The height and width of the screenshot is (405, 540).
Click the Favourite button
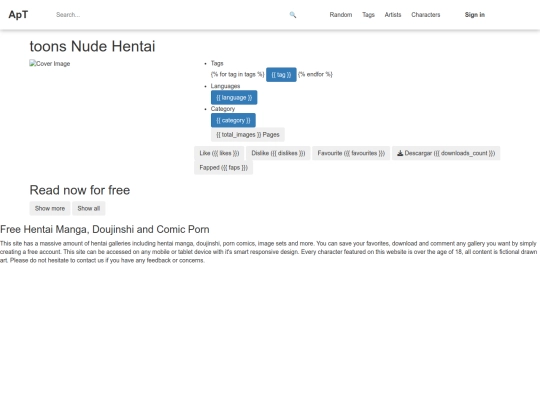click(x=351, y=153)
